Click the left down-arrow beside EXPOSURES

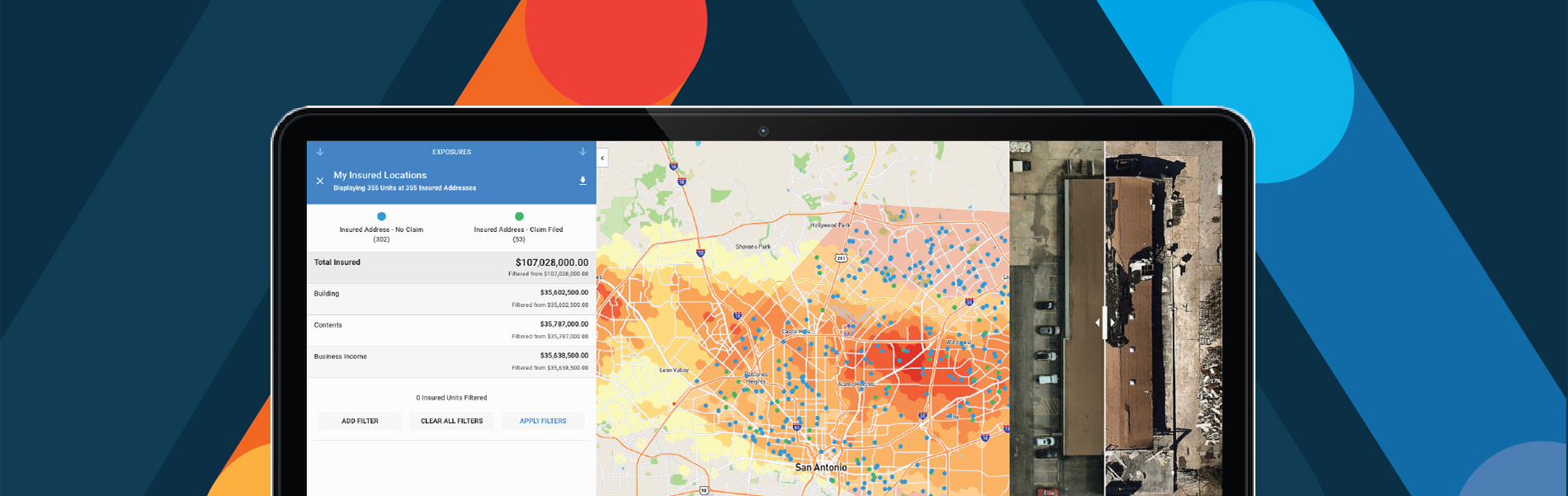(320, 152)
